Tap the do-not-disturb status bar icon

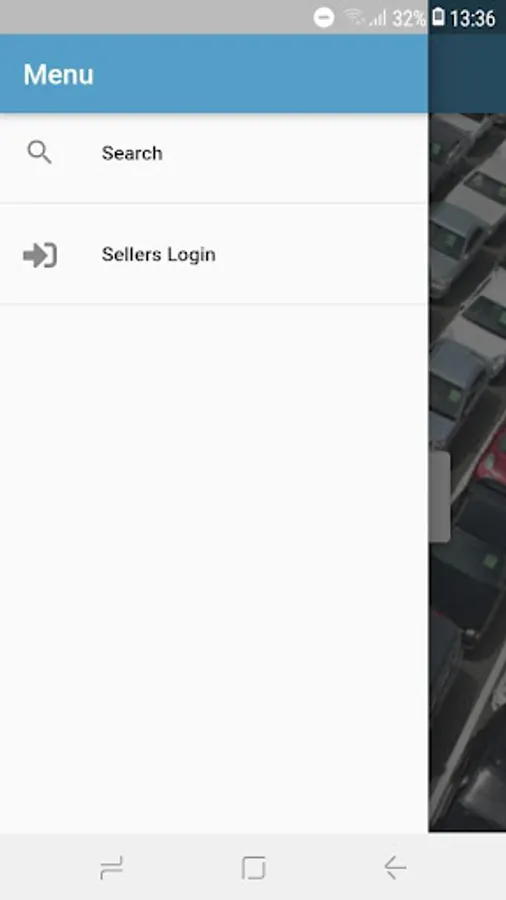pos(324,18)
